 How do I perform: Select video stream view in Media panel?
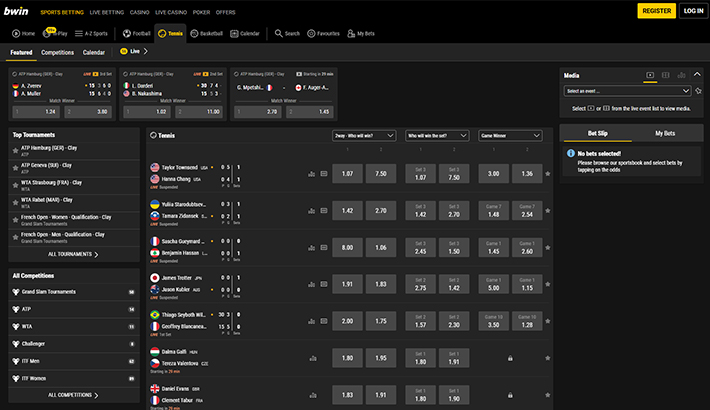click(x=650, y=75)
